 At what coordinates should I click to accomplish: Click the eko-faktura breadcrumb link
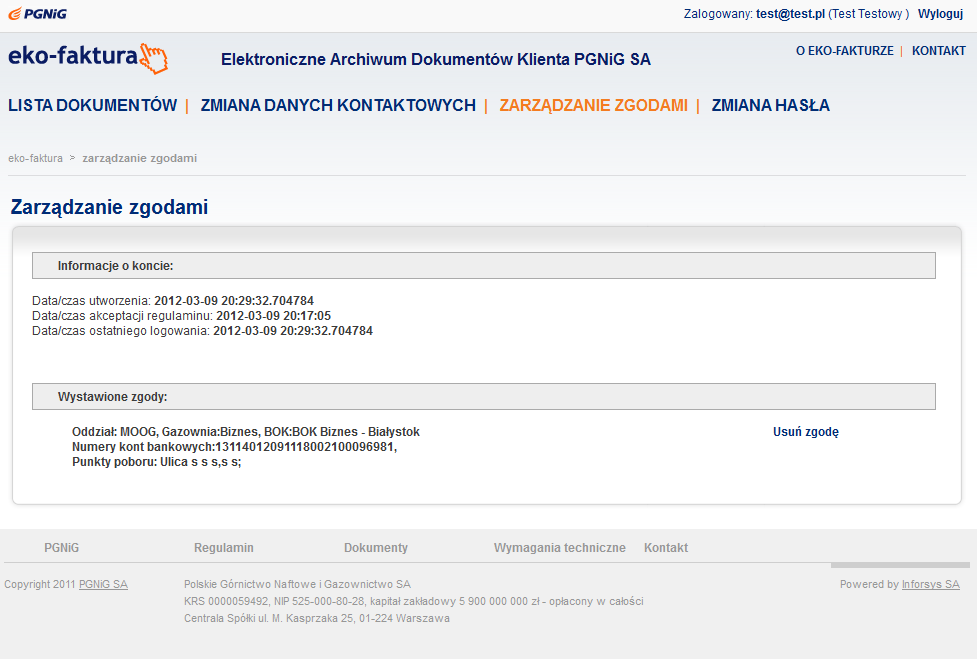pos(36,158)
